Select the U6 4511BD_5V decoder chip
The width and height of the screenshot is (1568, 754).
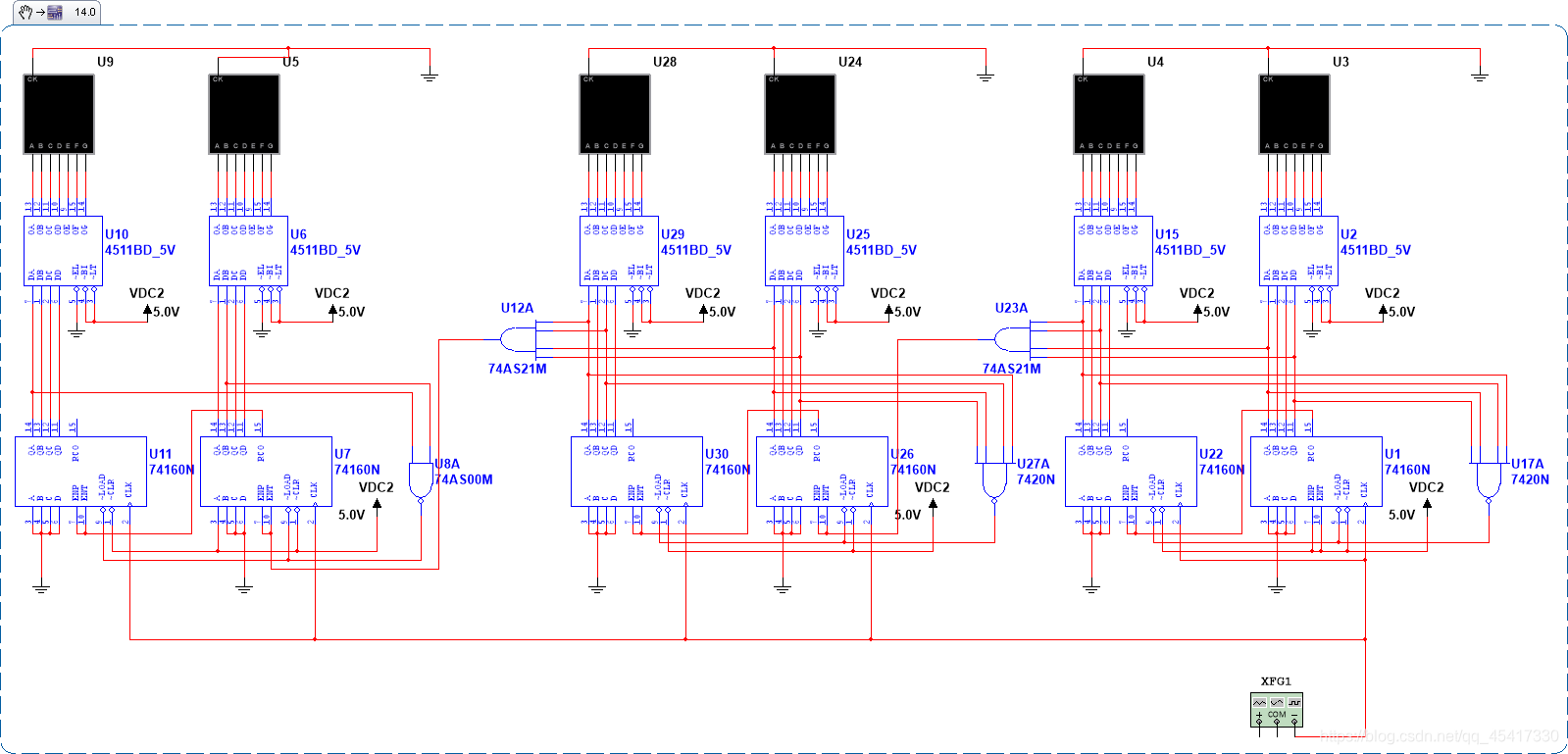[x=248, y=251]
